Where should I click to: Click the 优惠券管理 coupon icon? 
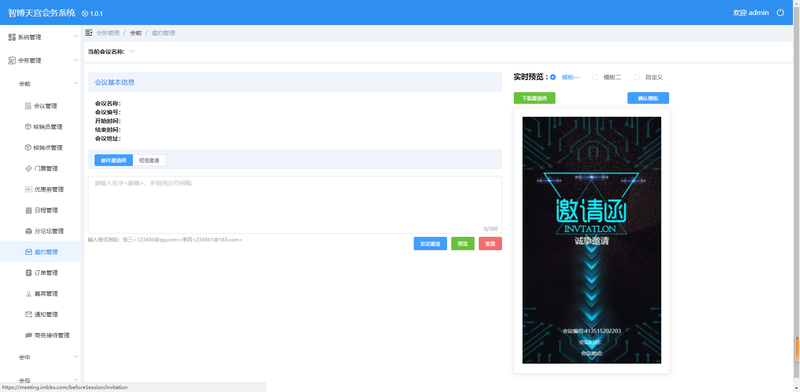[x=28, y=189]
